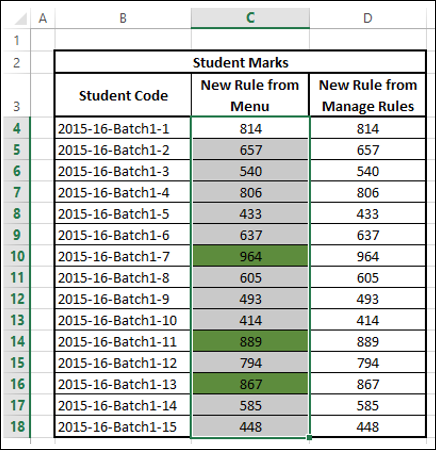The width and height of the screenshot is (436, 450).
Task: Select row 3 header
Action: point(16,95)
